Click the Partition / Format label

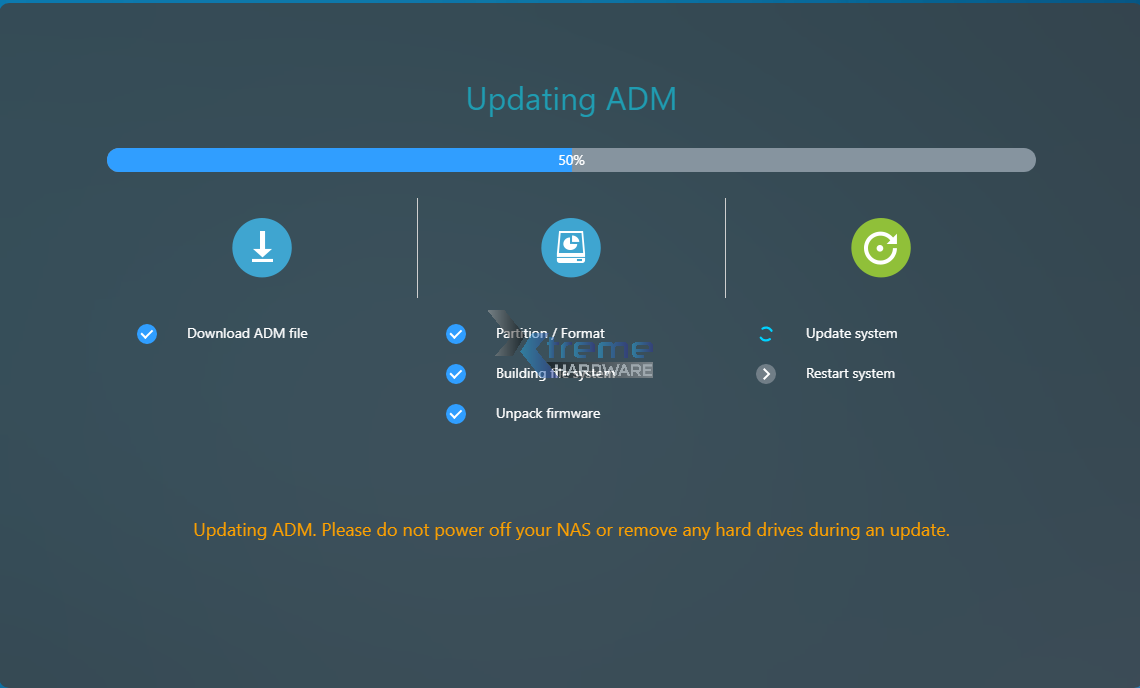[x=550, y=333]
